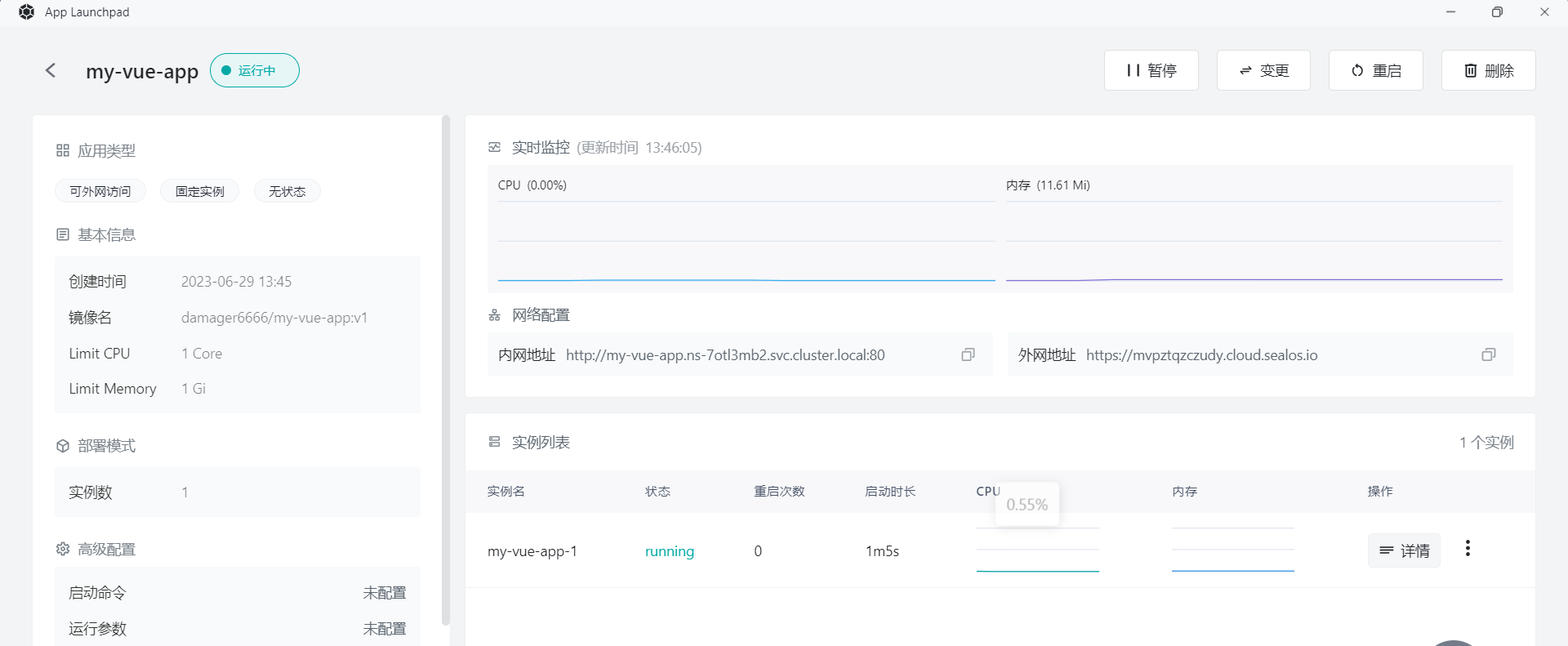Click the App Launchpad logo icon
Image resolution: width=1568 pixels, height=646 pixels.
[x=26, y=12]
